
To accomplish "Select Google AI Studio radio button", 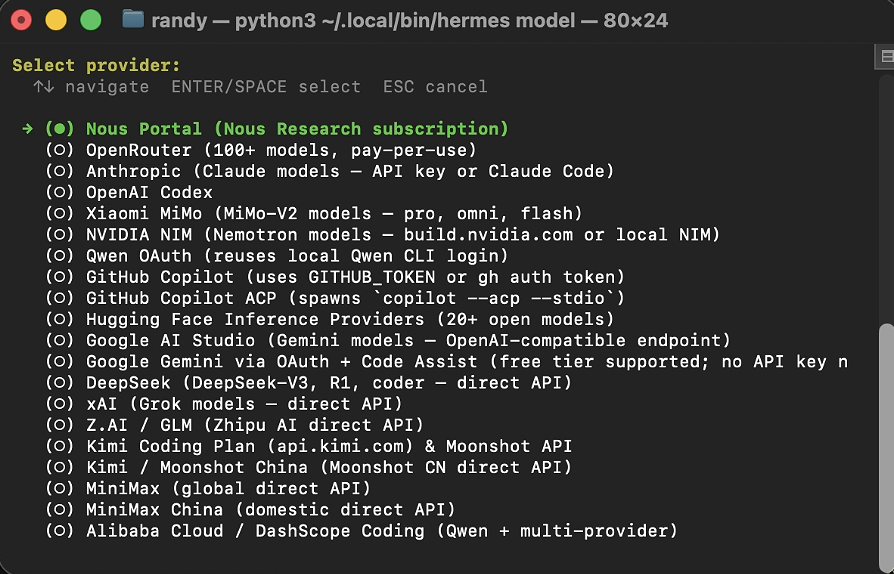I will click(60, 340).
